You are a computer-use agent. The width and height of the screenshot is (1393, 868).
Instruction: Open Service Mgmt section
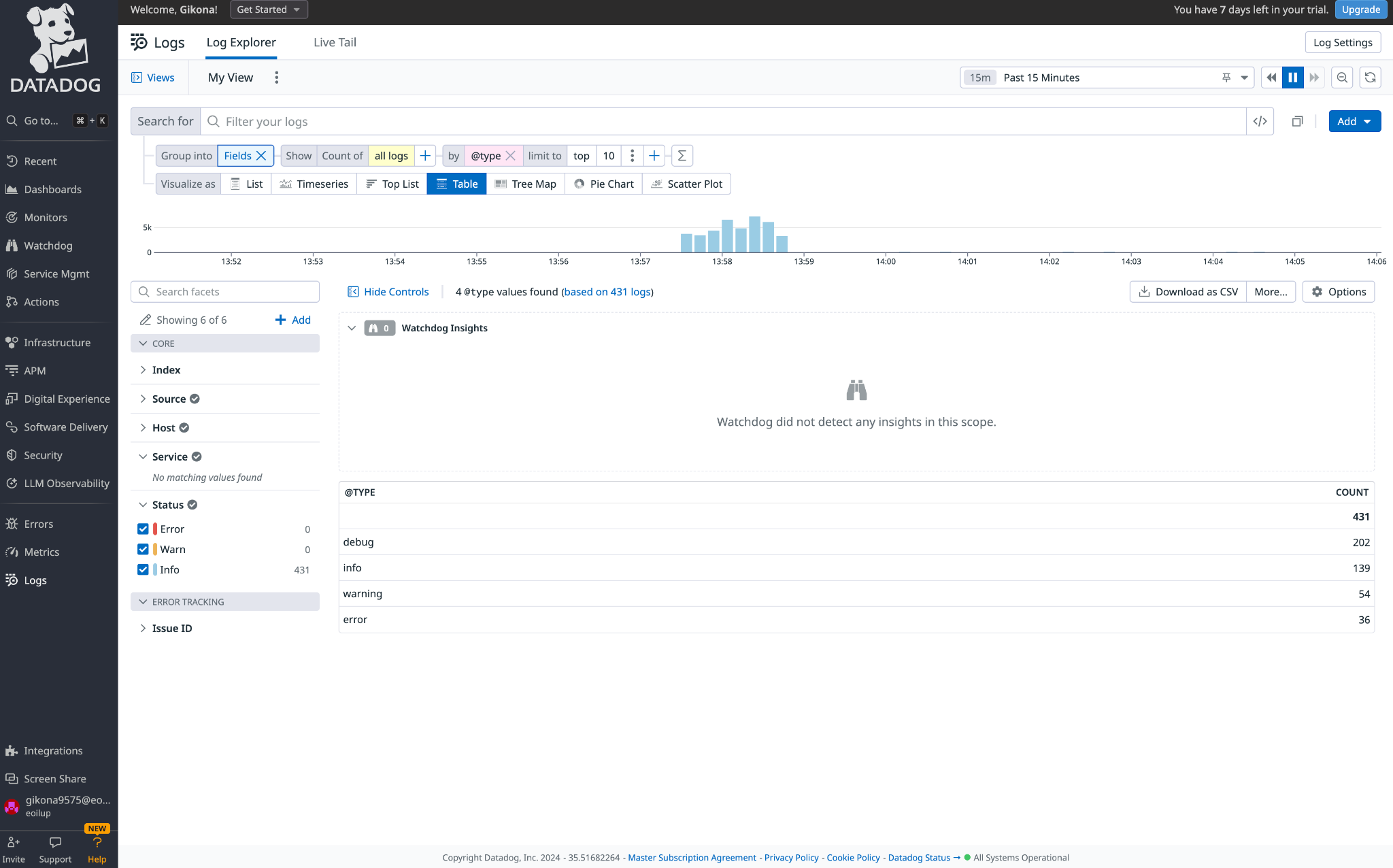tap(56, 274)
